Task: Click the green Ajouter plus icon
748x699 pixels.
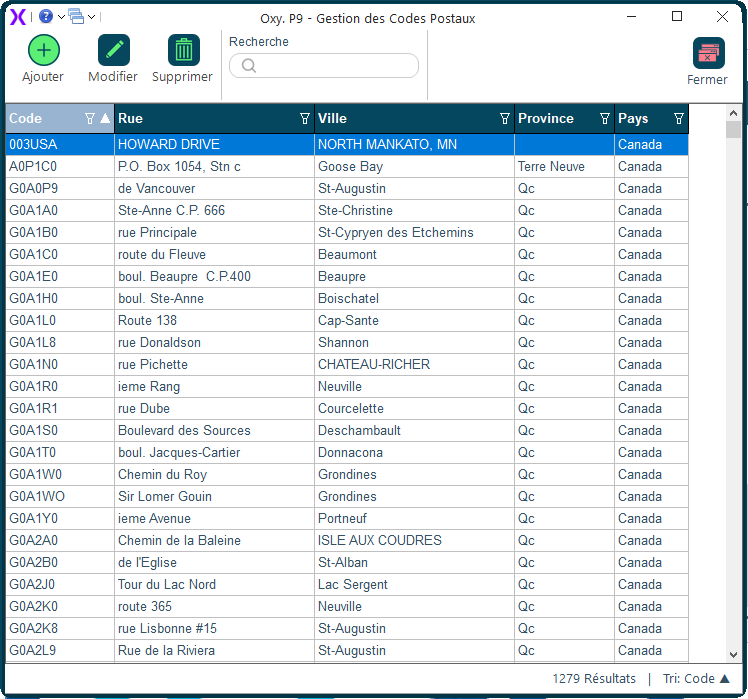Action: coord(44,50)
